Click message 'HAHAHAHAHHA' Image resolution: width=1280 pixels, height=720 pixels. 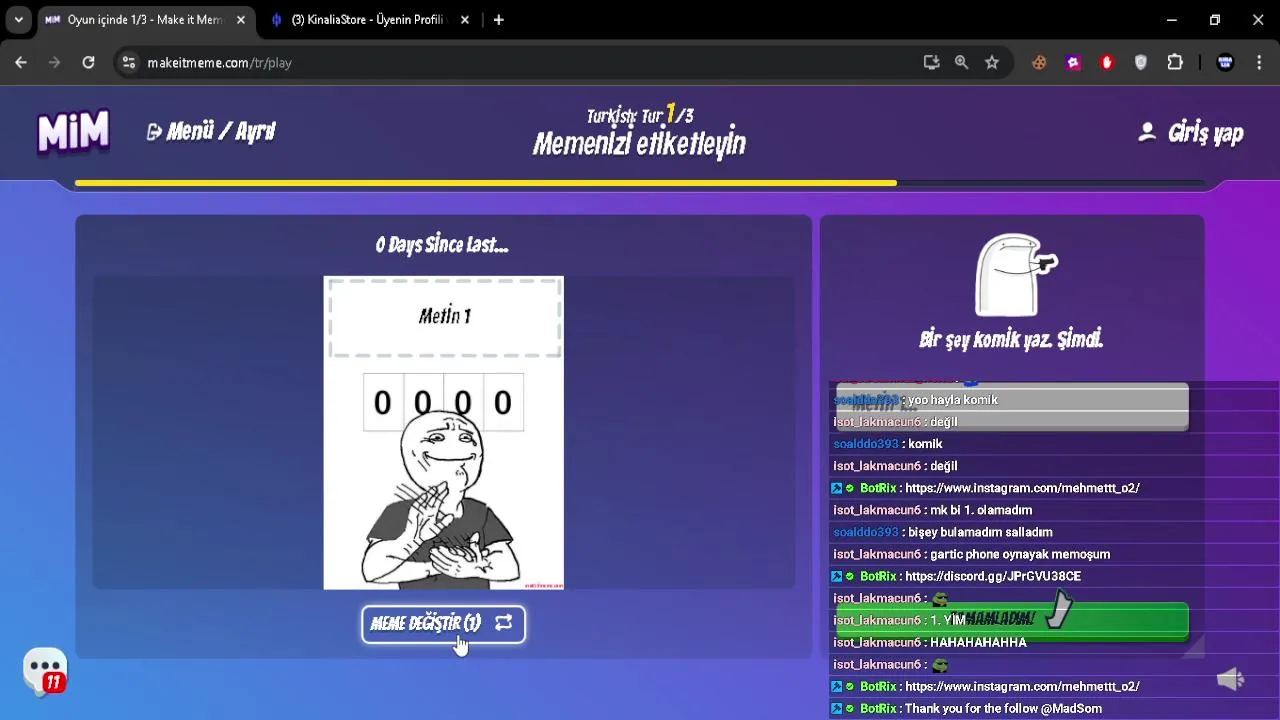tap(978, 642)
